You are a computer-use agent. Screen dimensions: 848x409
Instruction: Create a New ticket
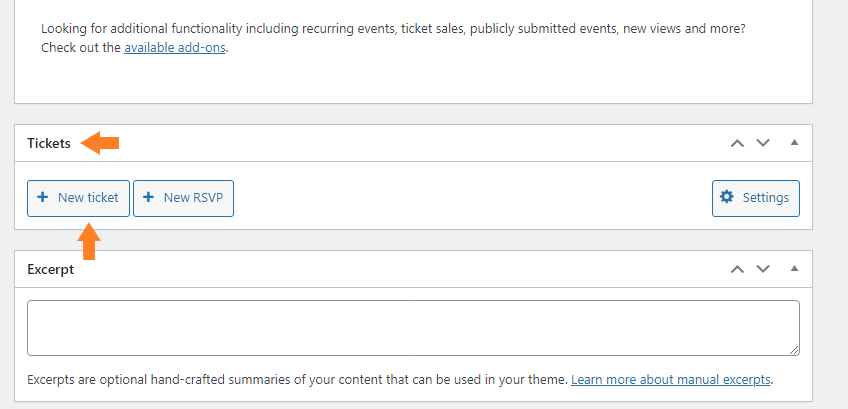point(78,198)
